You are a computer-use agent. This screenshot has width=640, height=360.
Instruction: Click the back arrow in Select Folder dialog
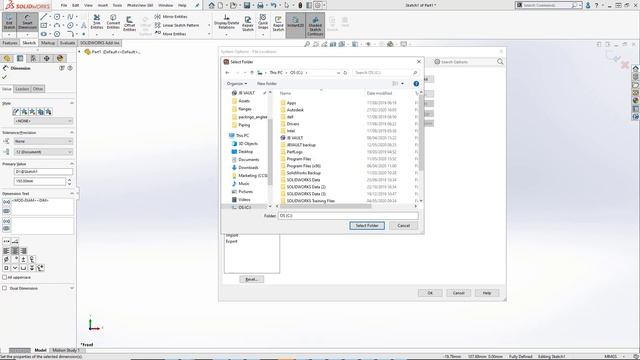coord(227,73)
